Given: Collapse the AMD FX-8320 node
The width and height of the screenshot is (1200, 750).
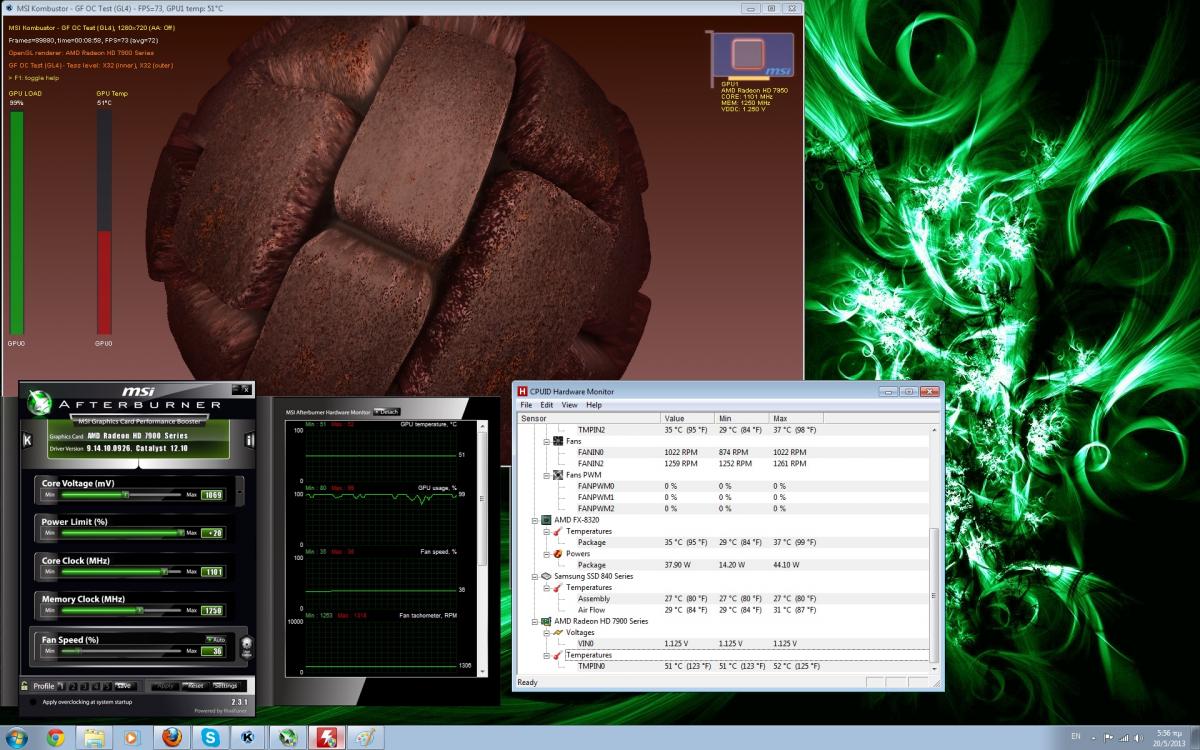Looking at the screenshot, I should [535, 520].
